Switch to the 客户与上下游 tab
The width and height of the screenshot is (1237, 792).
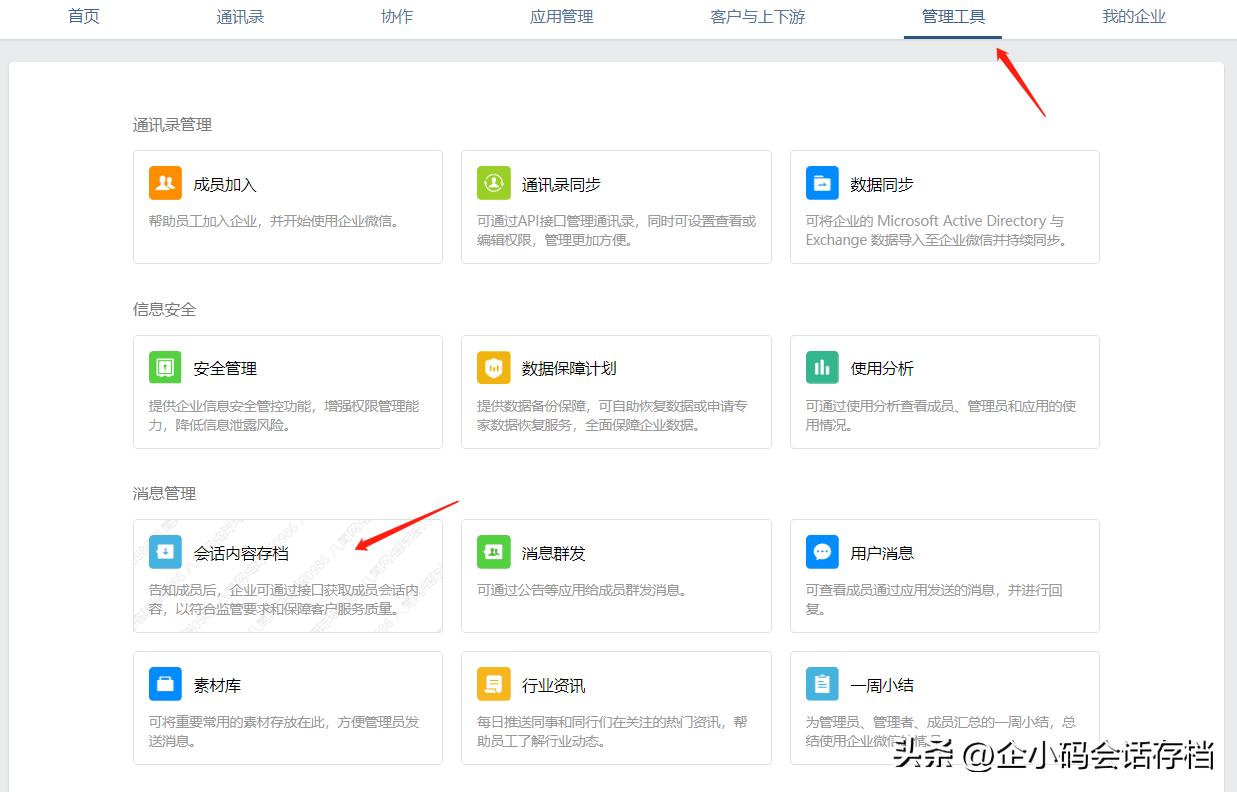click(x=757, y=17)
